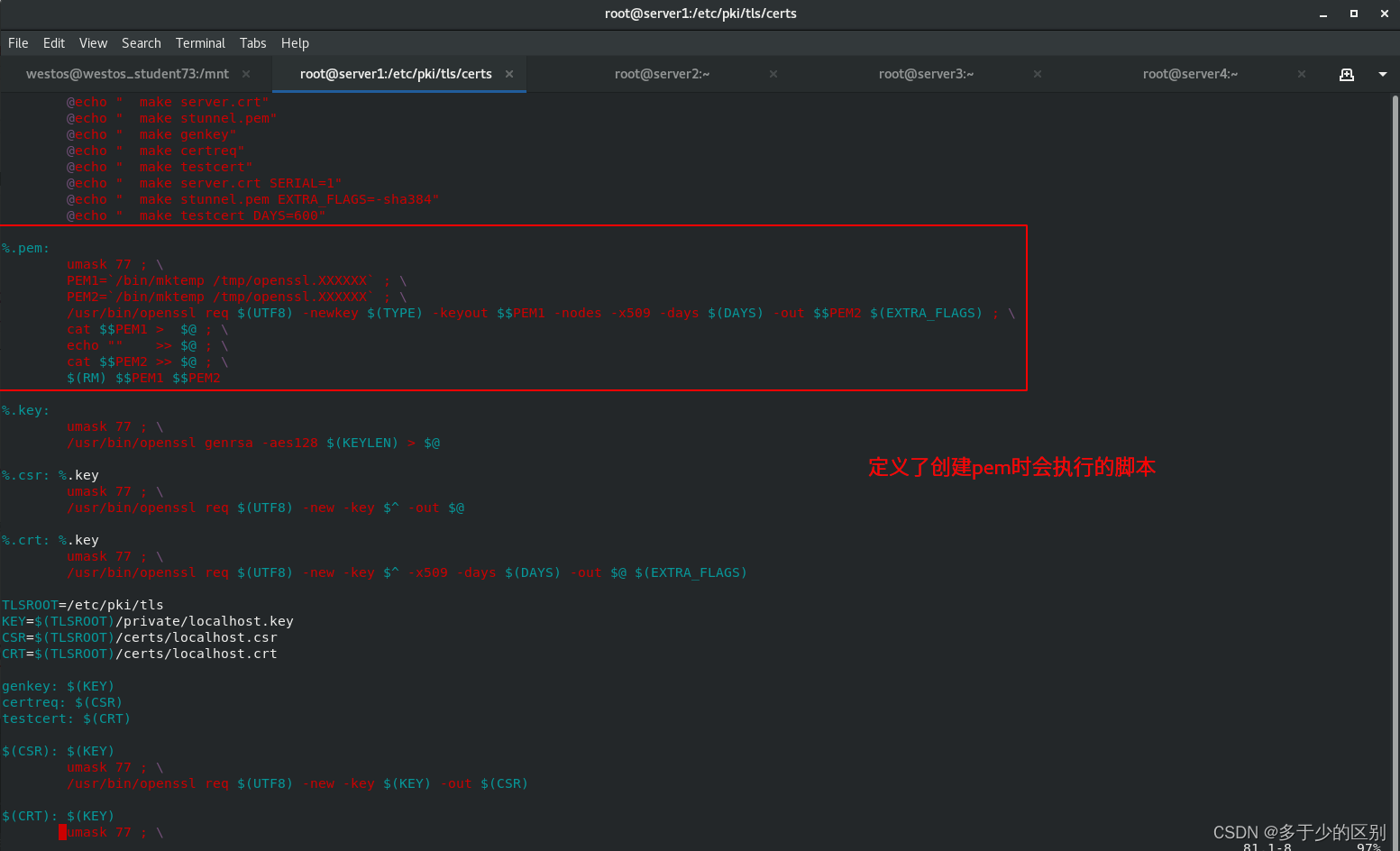Close the westos@westos_student73:/mnt tab

click(x=246, y=74)
